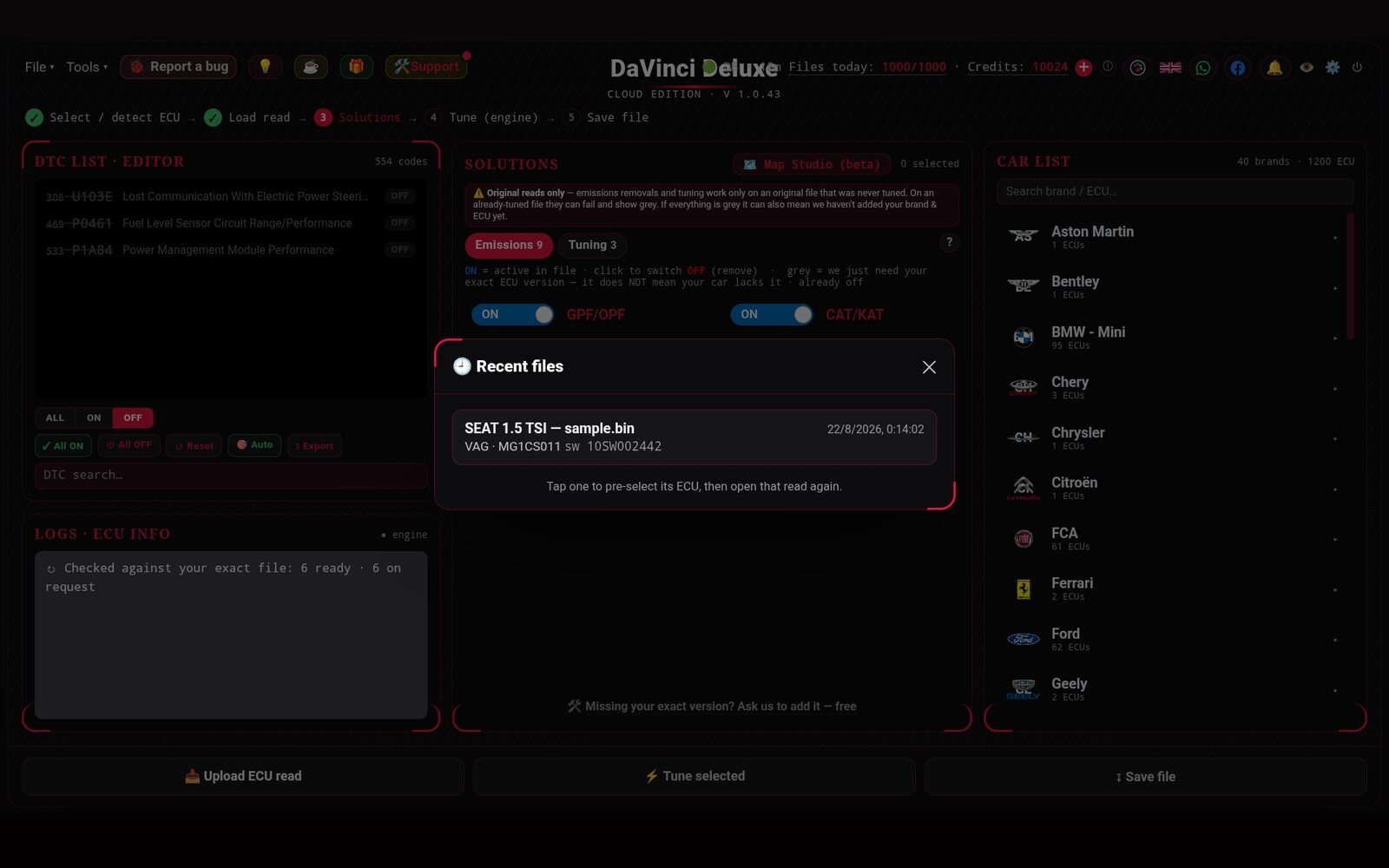The image size is (1389, 868).
Task: Click the Files today 1000/1000 counter
Action: (867, 67)
